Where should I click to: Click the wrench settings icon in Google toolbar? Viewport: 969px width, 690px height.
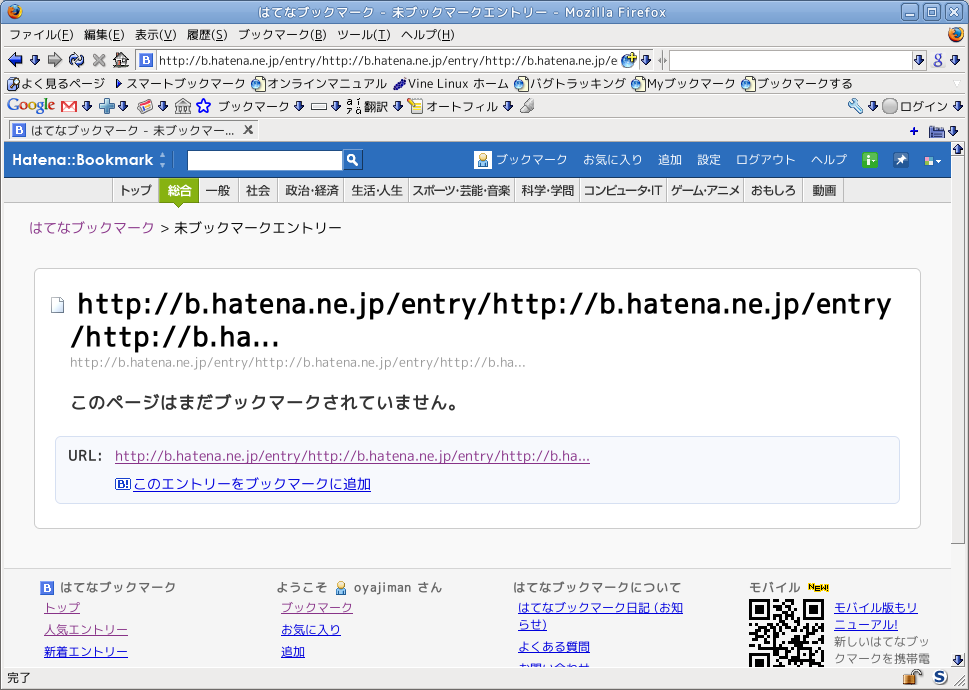[x=855, y=106]
